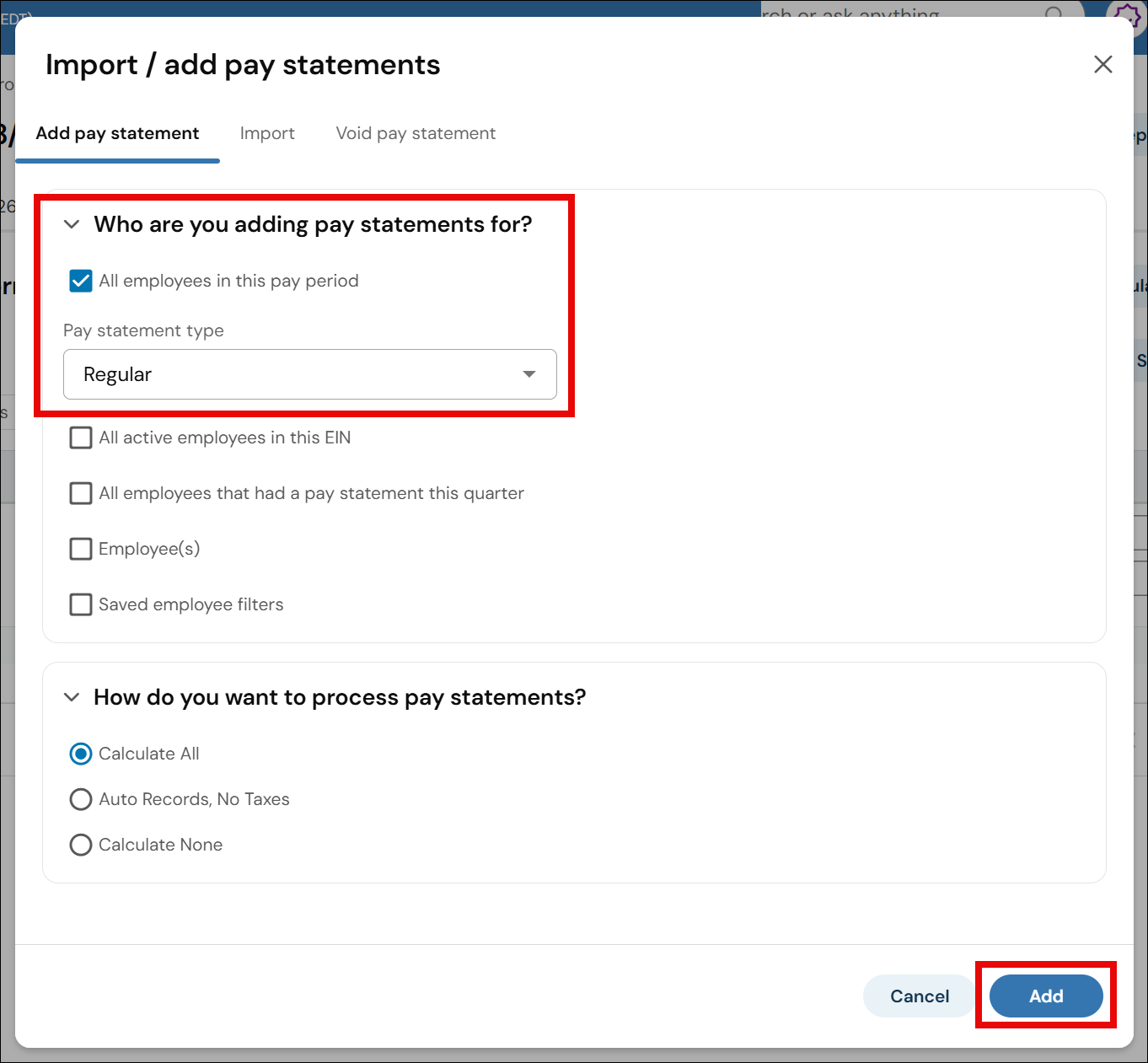Select the Add pay statement tab
The image size is (1148, 1063).
tap(117, 133)
